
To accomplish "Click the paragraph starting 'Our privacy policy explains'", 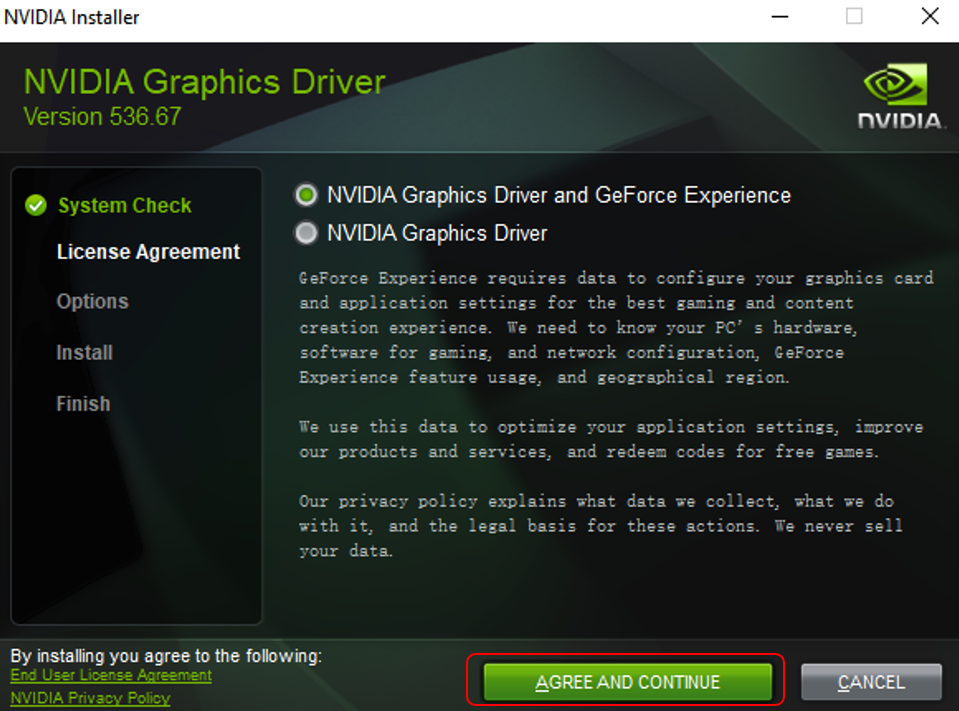I will click(601, 526).
